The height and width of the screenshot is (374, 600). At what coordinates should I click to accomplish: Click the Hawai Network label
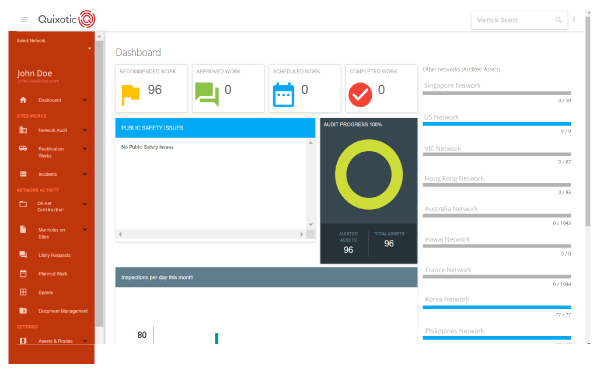448,239
